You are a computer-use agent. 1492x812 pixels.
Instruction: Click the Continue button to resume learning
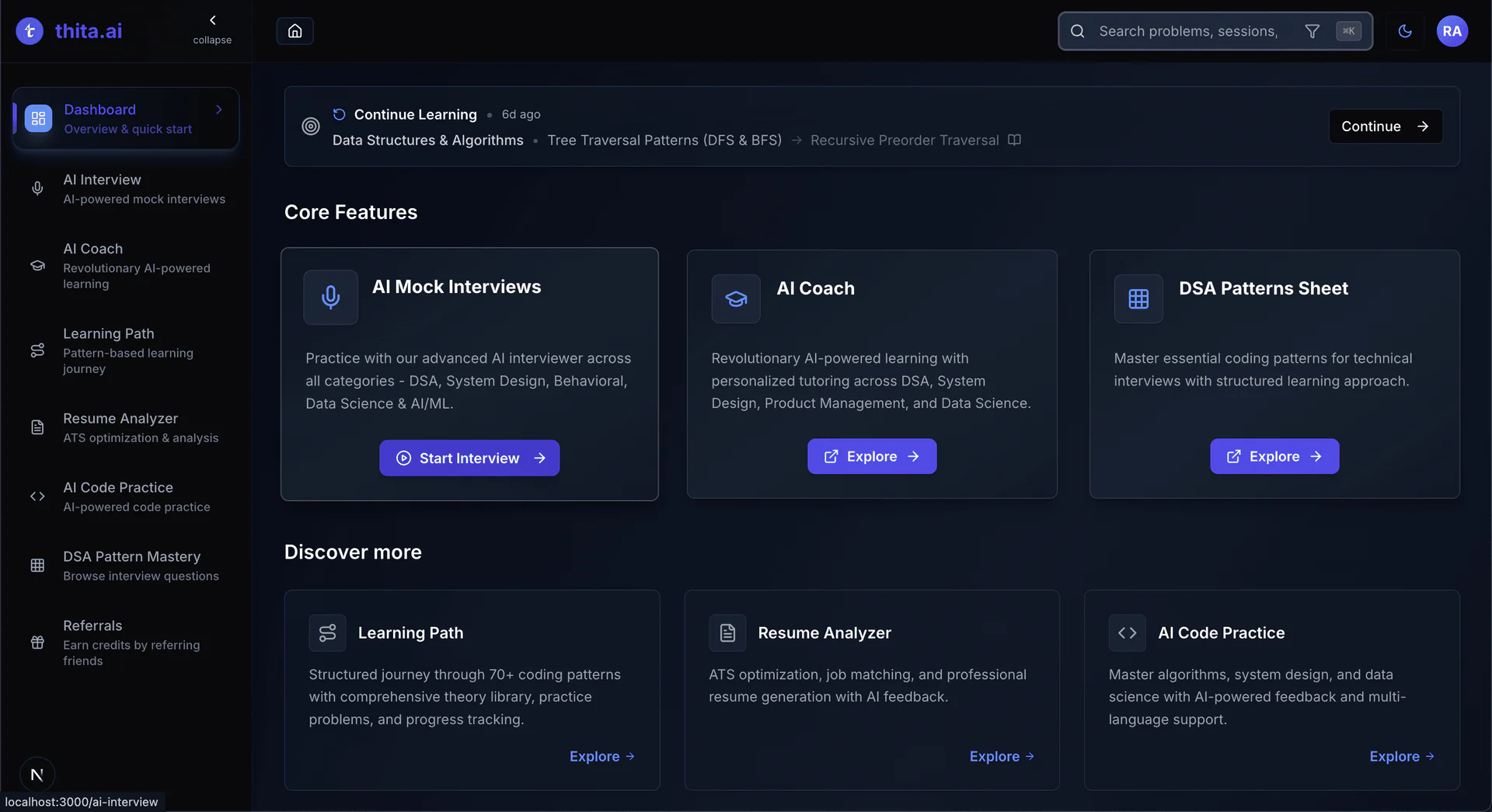point(1386,126)
